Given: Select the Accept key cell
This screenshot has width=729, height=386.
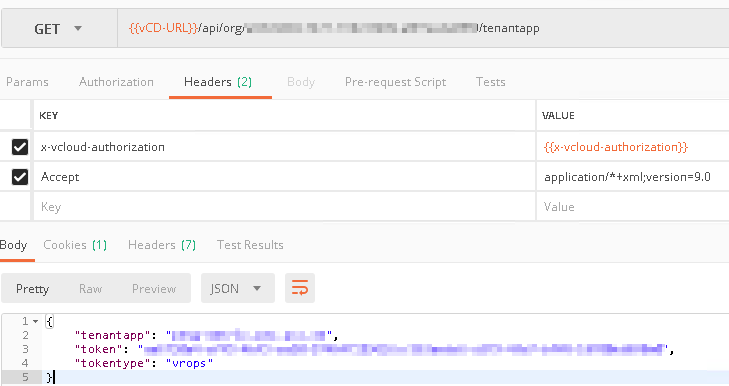Looking at the screenshot, I should click(x=284, y=177).
